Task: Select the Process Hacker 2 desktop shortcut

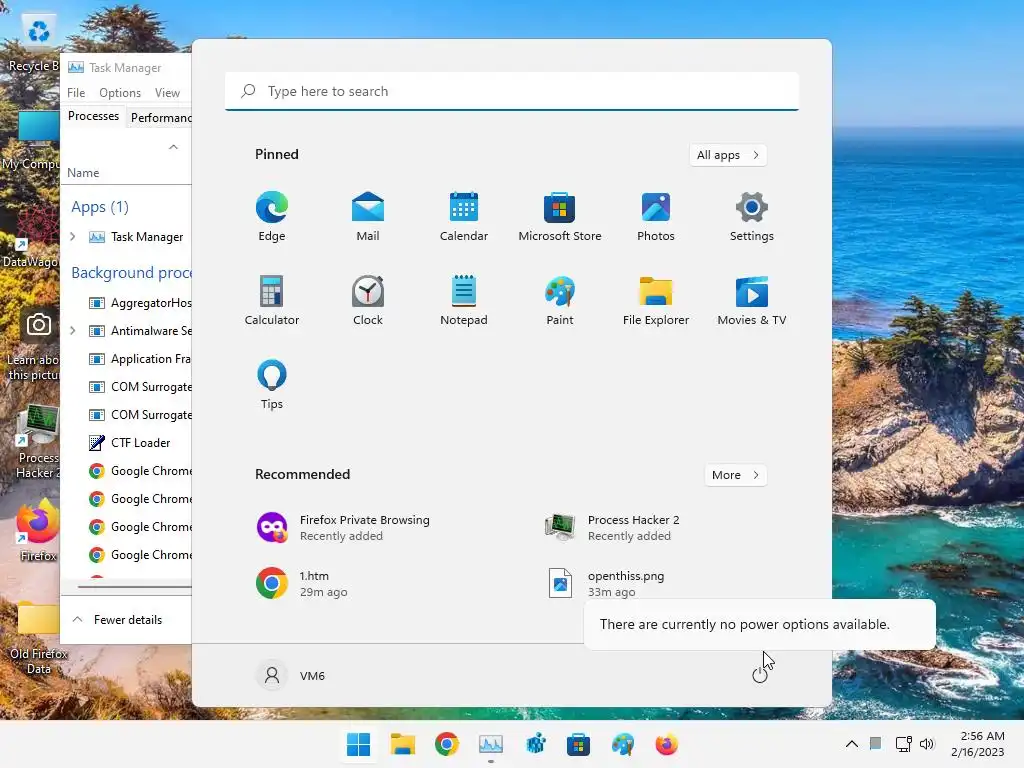Action: (38, 443)
